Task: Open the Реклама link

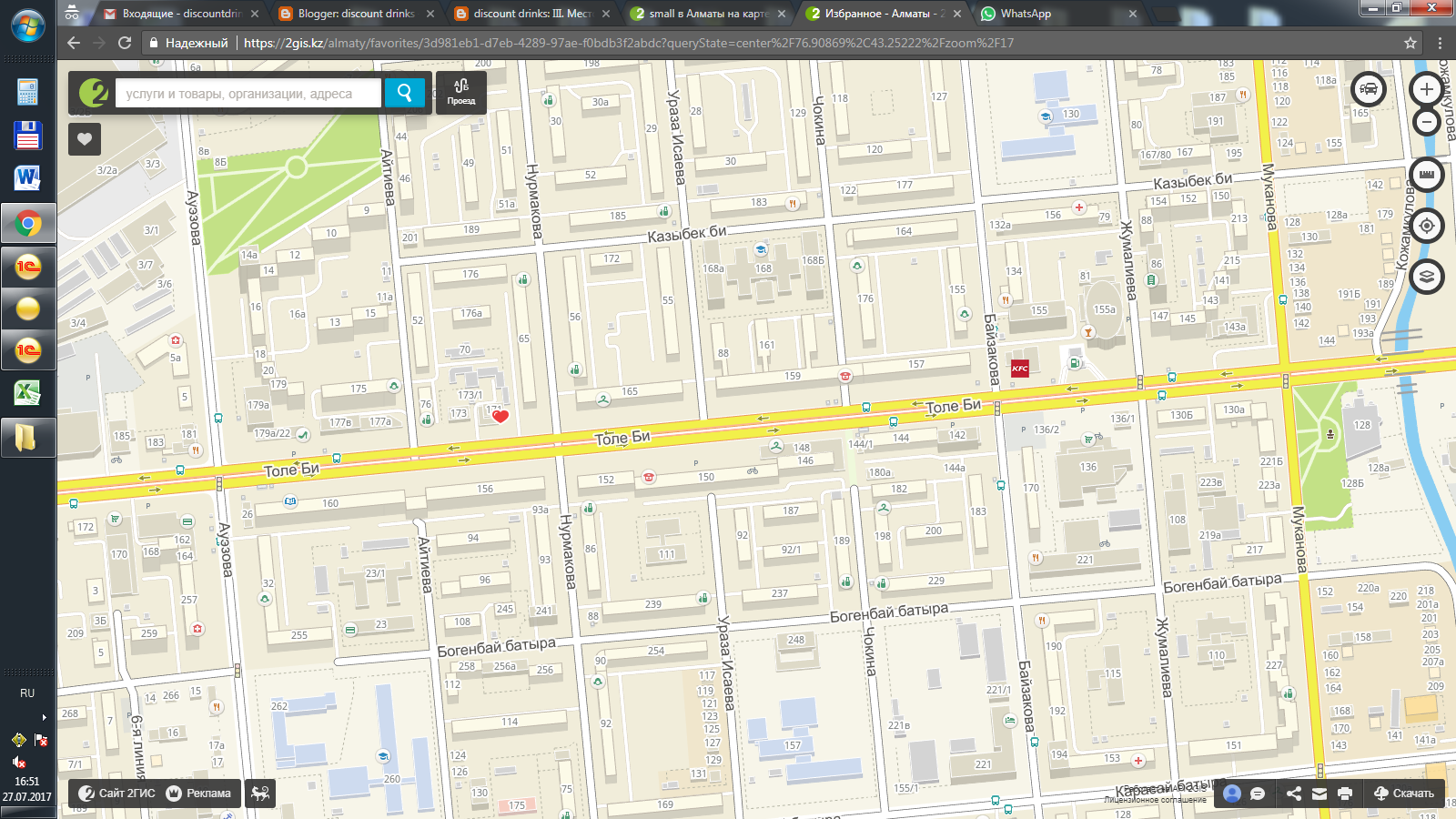Action: 199,794
